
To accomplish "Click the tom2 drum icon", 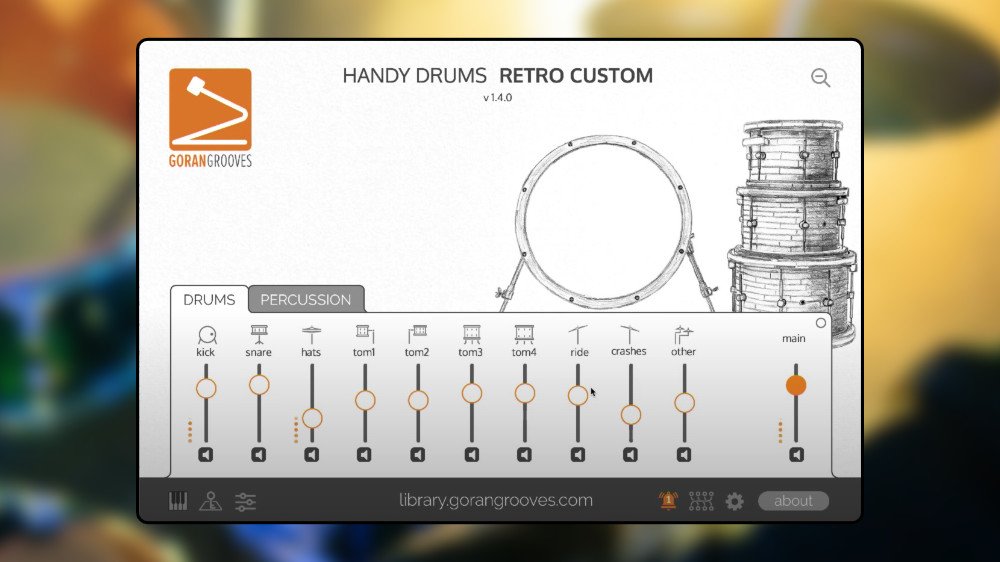I will (x=418, y=335).
